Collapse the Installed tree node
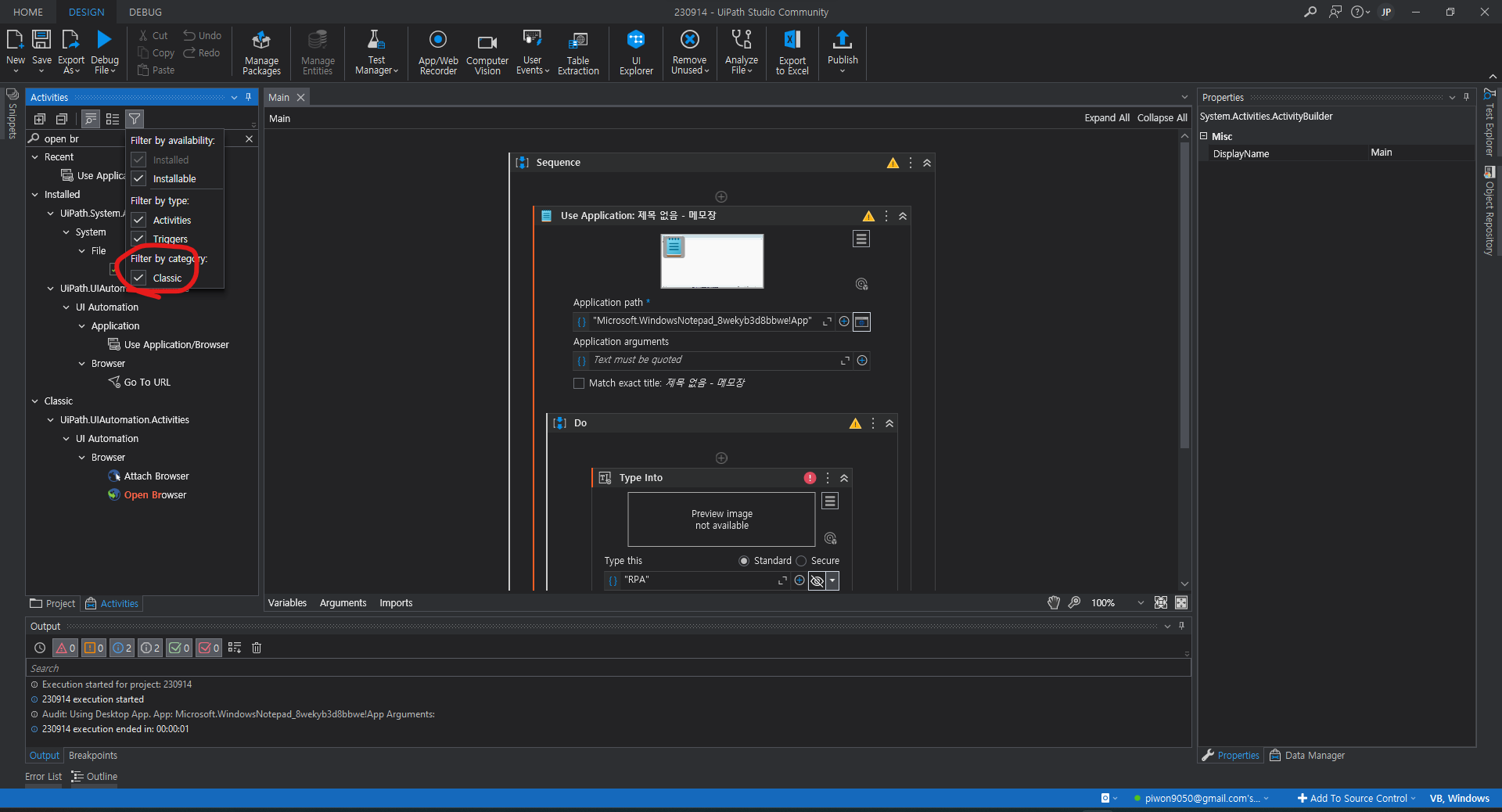 pyautogui.click(x=35, y=195)
